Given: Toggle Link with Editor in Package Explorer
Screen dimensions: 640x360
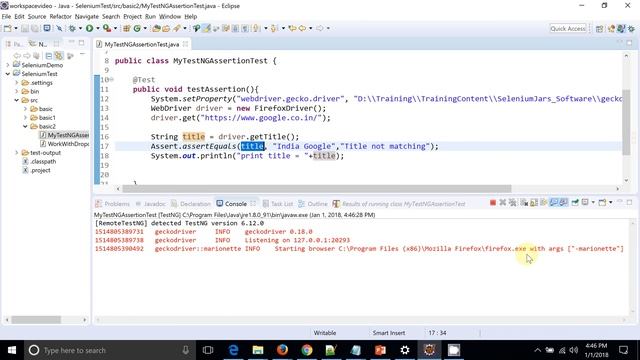Looking at the screenshot, I should pyautogui.click(x=59, y=56).
